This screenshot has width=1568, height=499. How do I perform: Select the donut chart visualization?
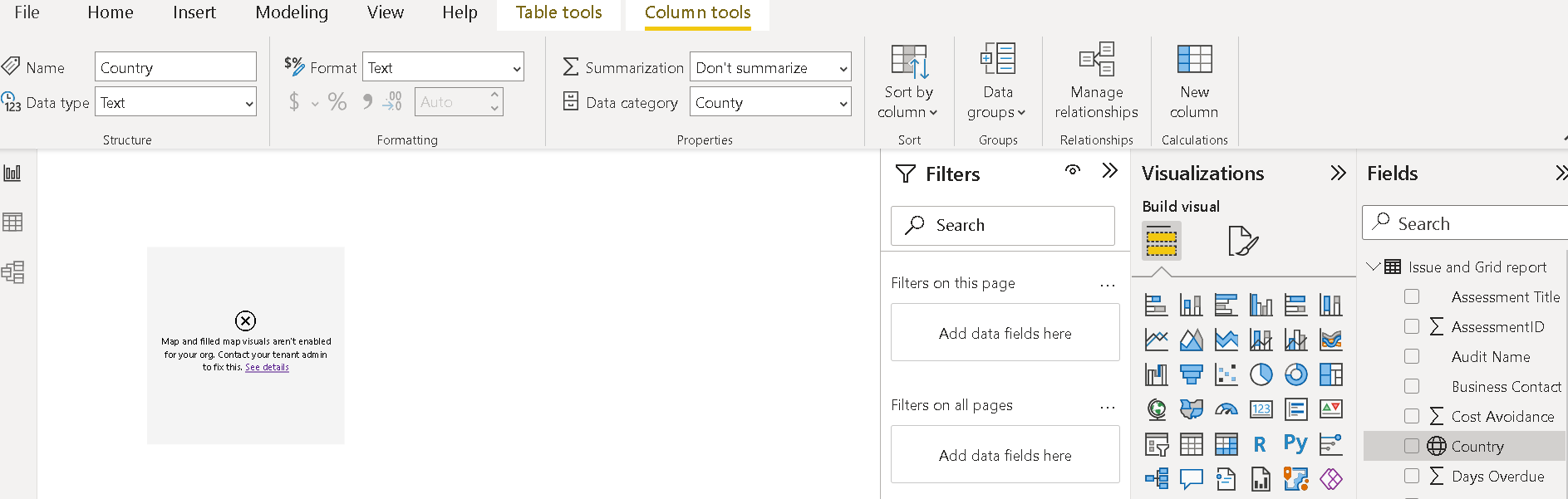[1295, 375]
